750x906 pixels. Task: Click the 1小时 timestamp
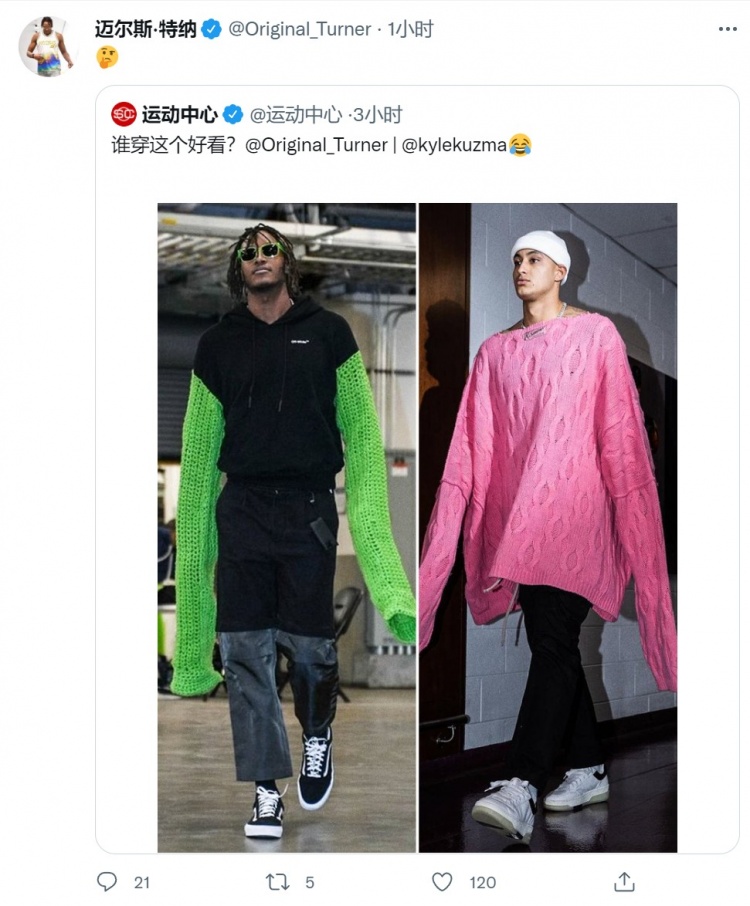click(x=410, y=29)
